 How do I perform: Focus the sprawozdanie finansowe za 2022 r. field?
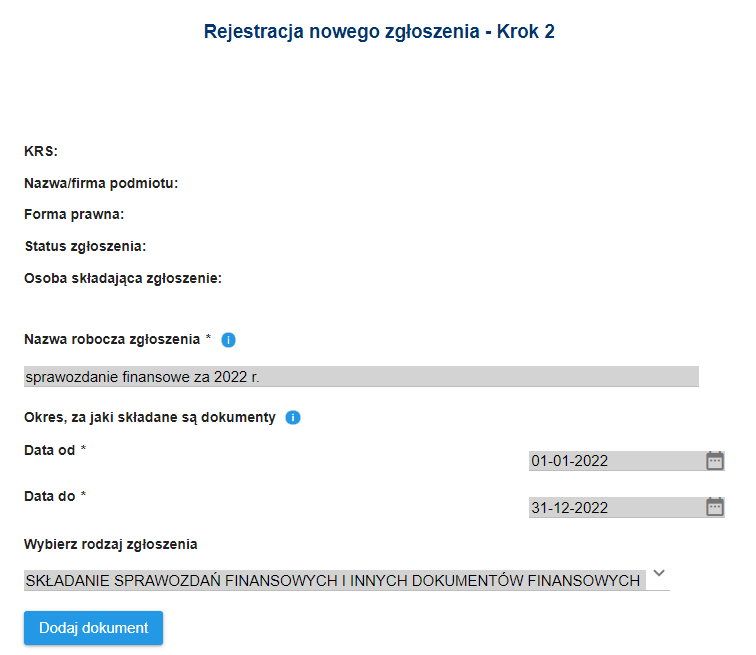tap(360, 377)
